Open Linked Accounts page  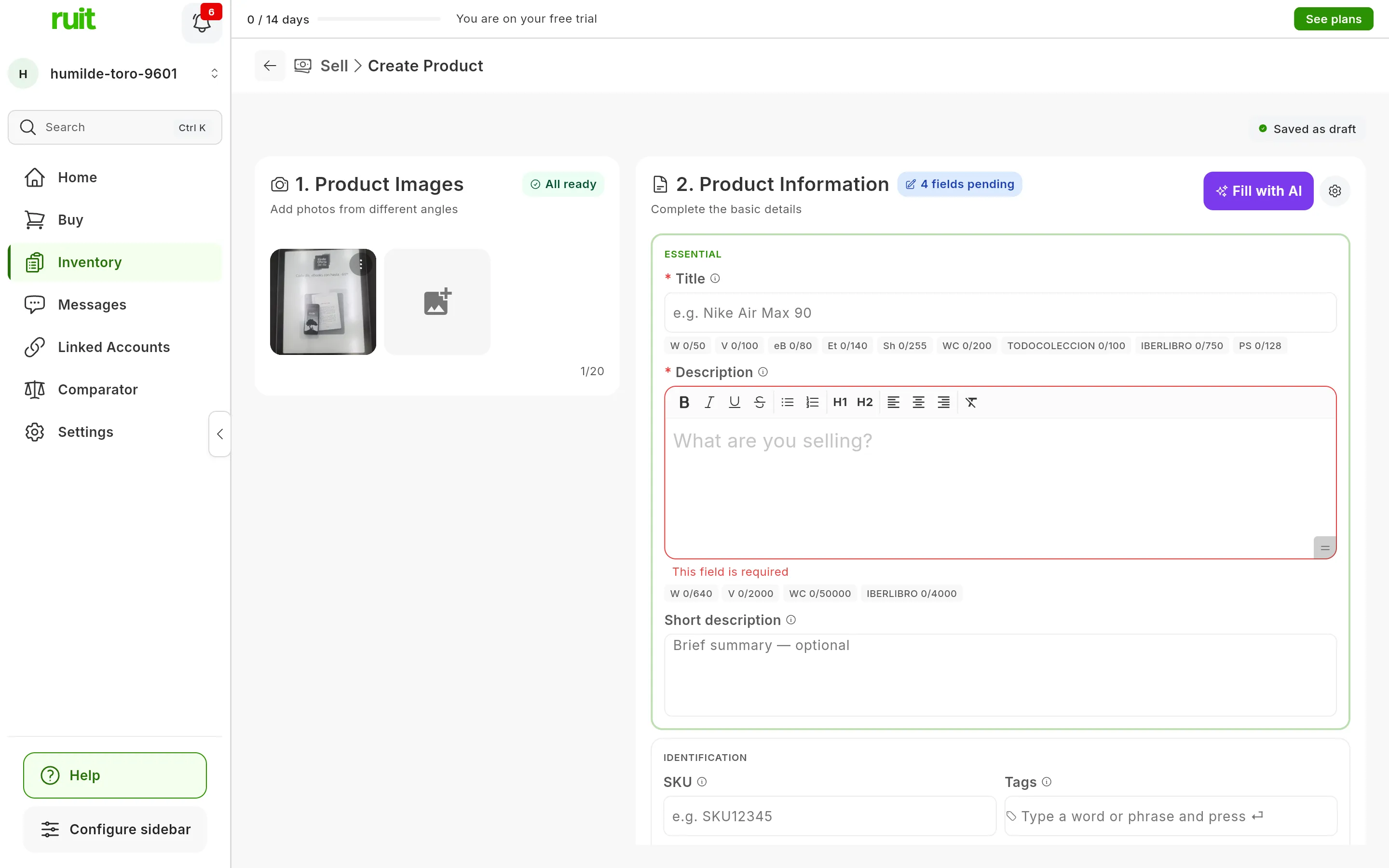click(x=115, y=347)
